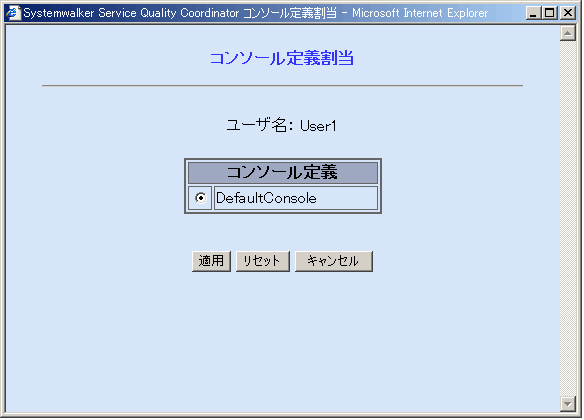This screenshot has width=584, height=420.
Task: Click the コンソール定義 table header
Action: [283, 172]
